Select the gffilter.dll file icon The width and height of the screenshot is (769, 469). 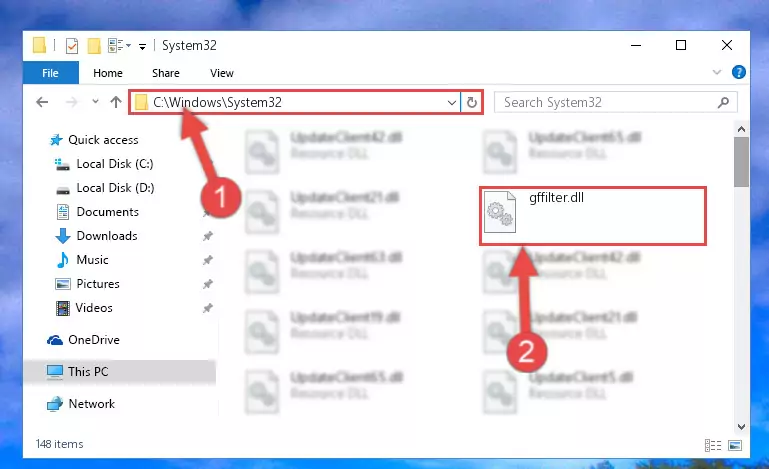500,212
